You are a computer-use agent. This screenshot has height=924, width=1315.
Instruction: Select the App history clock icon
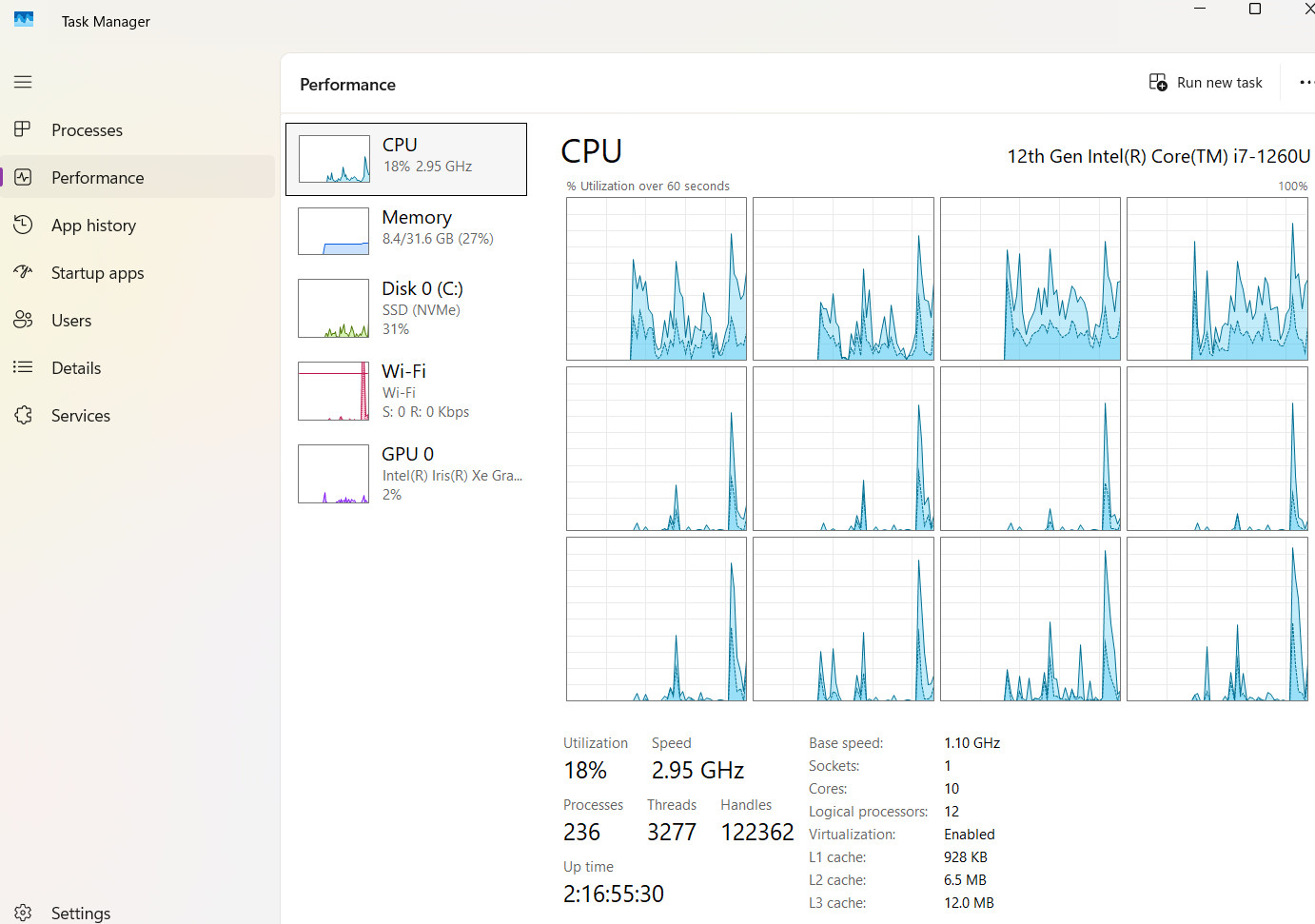(23, 225)
